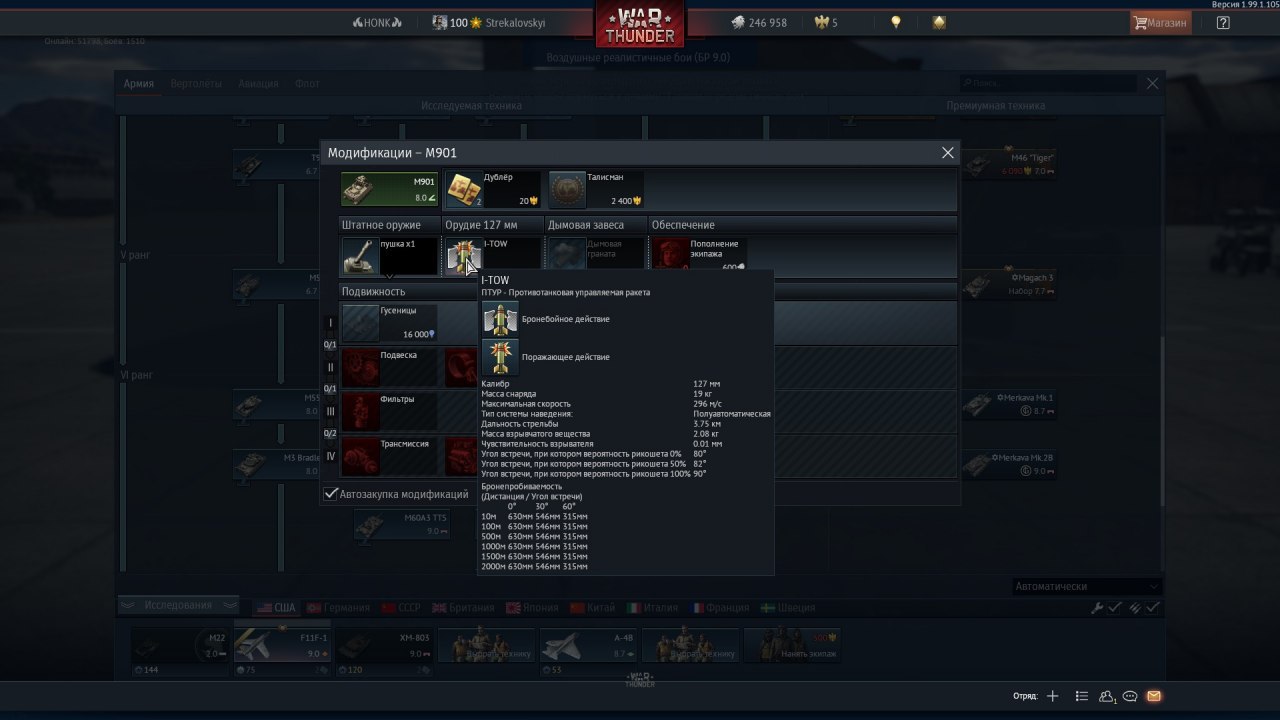The height and width of the screenshot is (720, 1280).
Task: Click the research window search field
Action: pyautogui.click(x=1048, y=84)
